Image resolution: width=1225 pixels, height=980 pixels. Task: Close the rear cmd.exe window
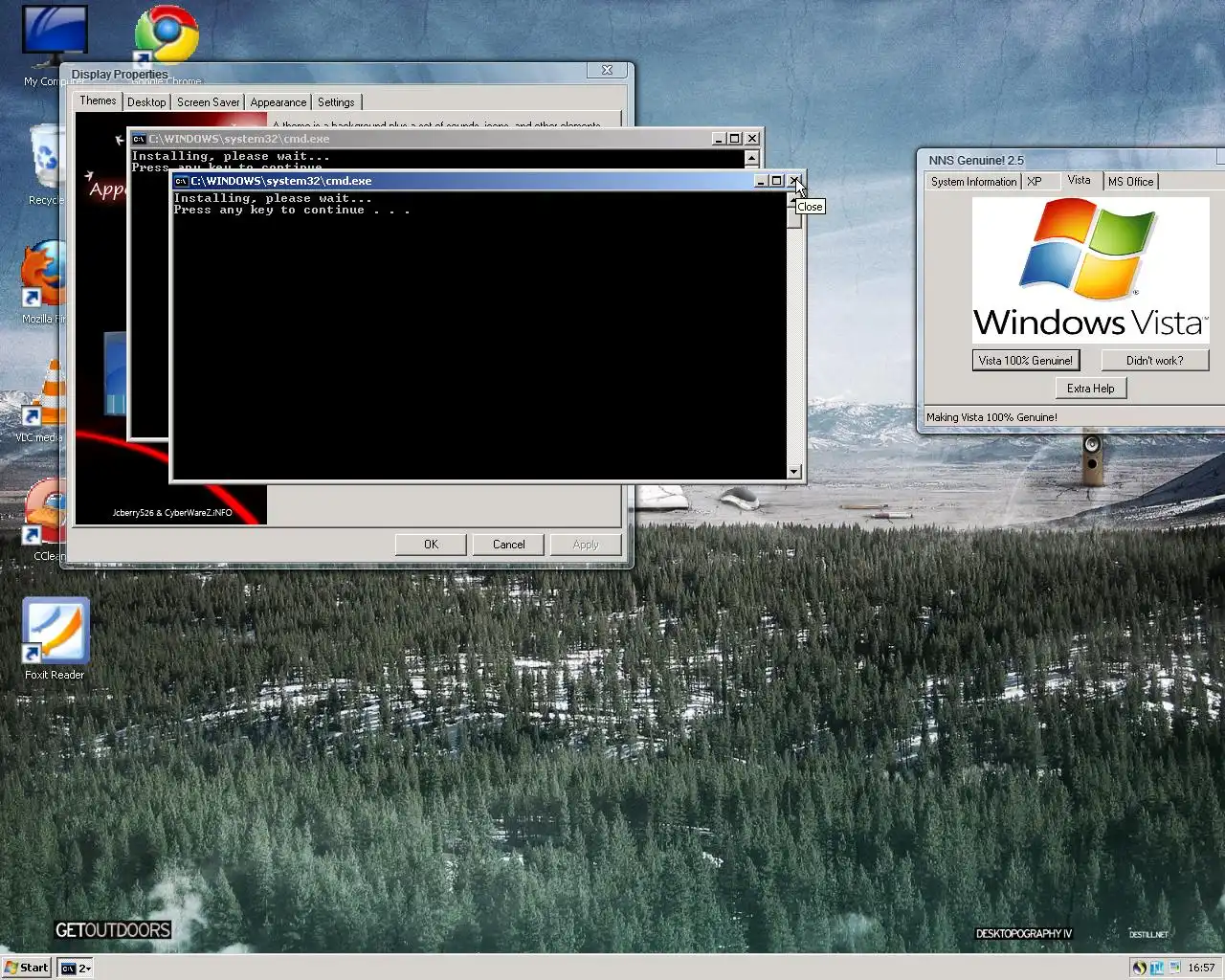[752, 139]
